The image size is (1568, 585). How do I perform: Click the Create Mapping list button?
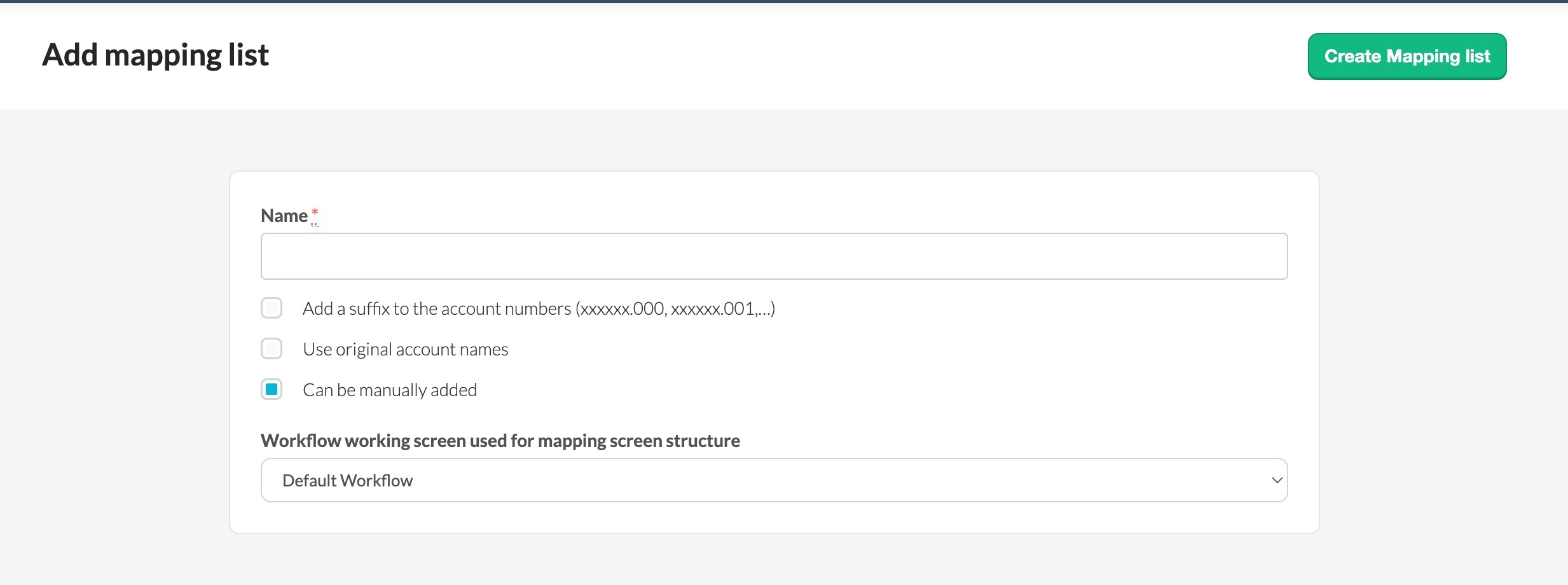pyautogui.click(x=1406, y=57)
